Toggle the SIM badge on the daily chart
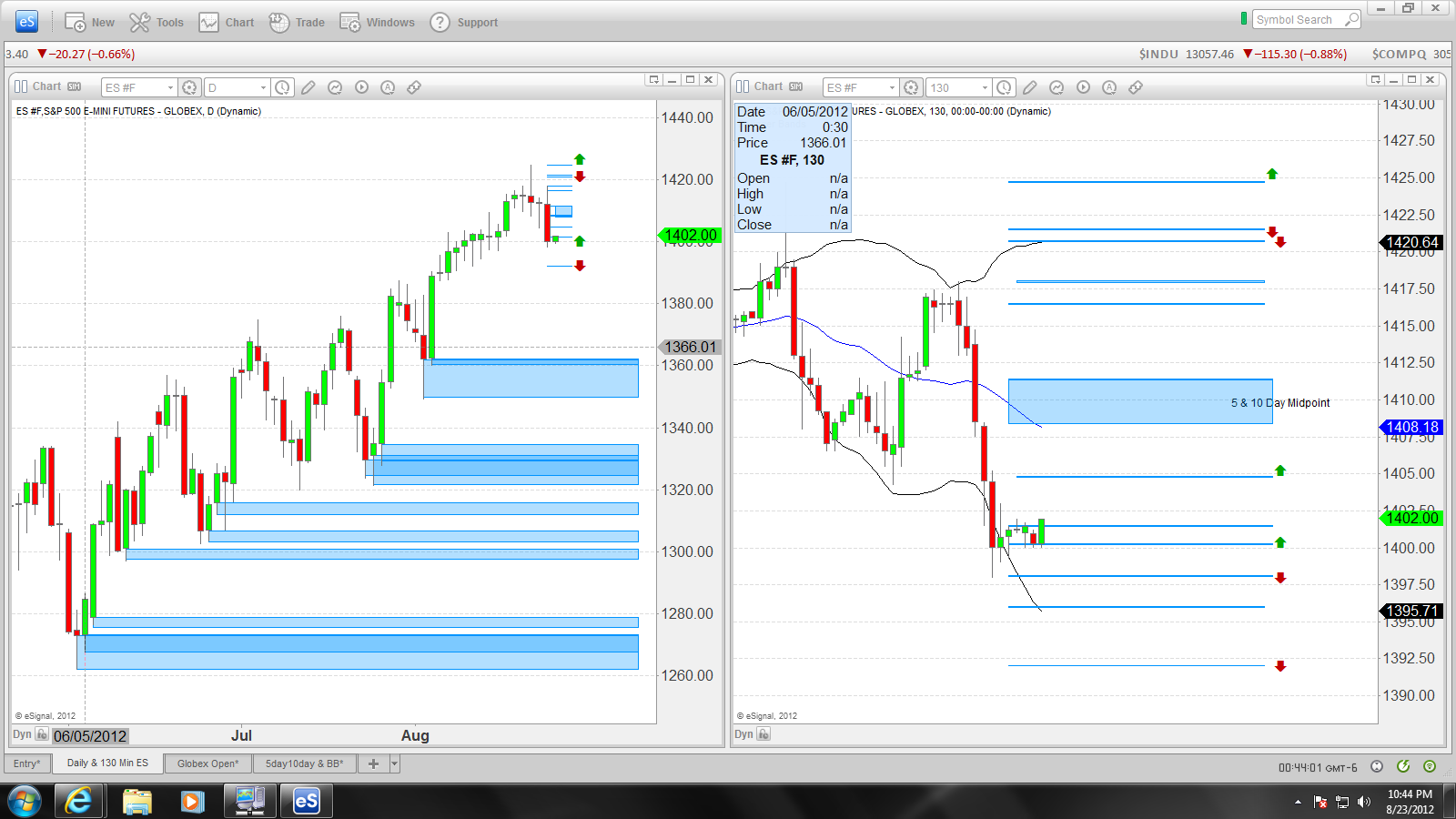This screenshot has height=819, width=1456. click(x=75, y=86)
